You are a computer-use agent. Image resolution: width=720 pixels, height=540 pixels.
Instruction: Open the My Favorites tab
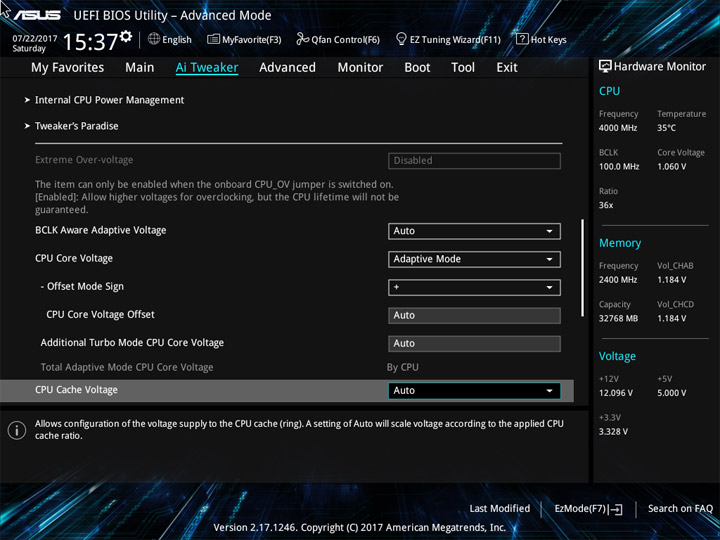pos(68,68)
